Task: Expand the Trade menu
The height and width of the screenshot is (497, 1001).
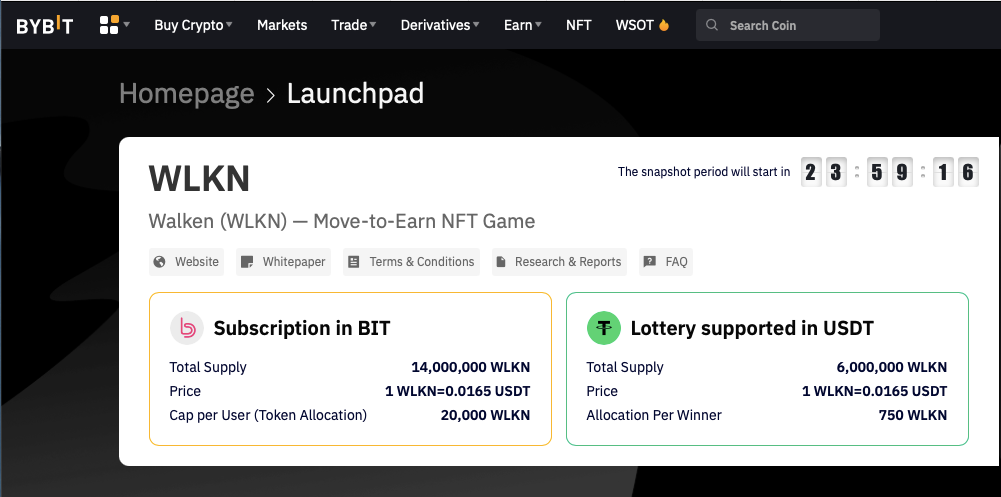Action: coord(354,25)
